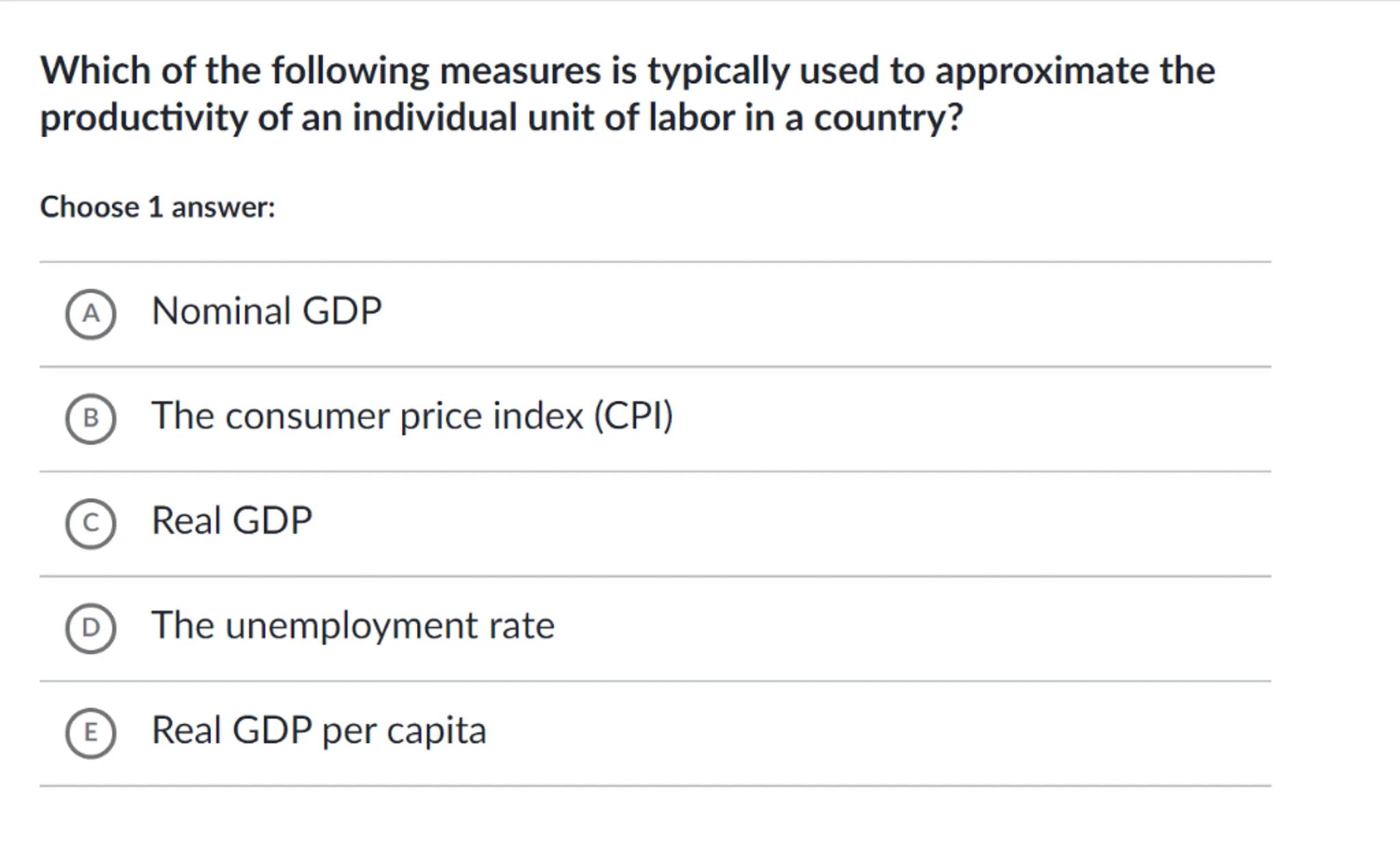Click the "Choose 1 answer:" label
The height and width of the screenshot is (850, 1400).
click(x=157, y=207)
